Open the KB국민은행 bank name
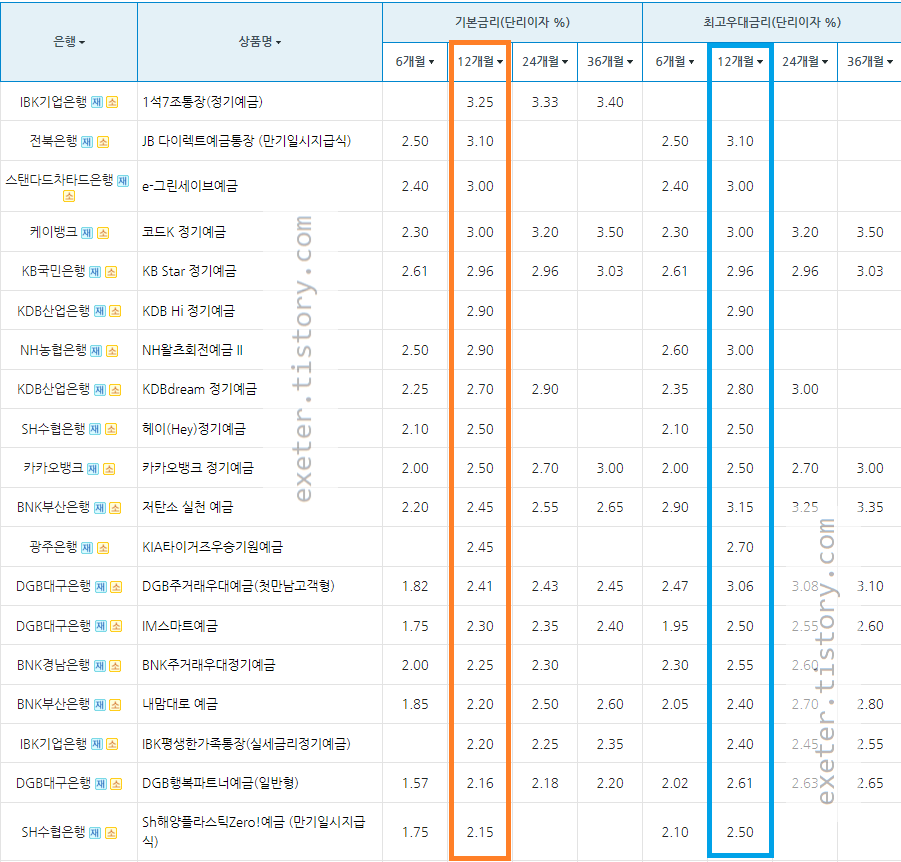The height and width of the screenshot is (862, 901). click(53, 271)
